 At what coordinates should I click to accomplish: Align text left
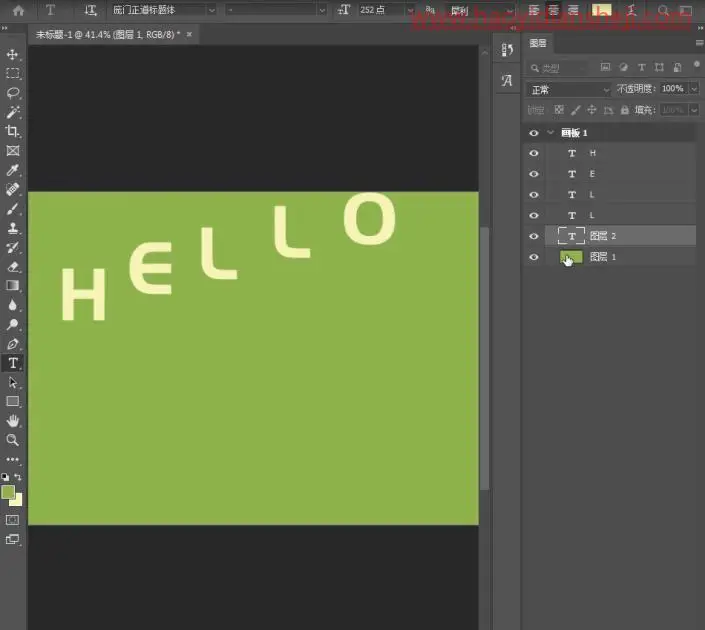[534, 10]
